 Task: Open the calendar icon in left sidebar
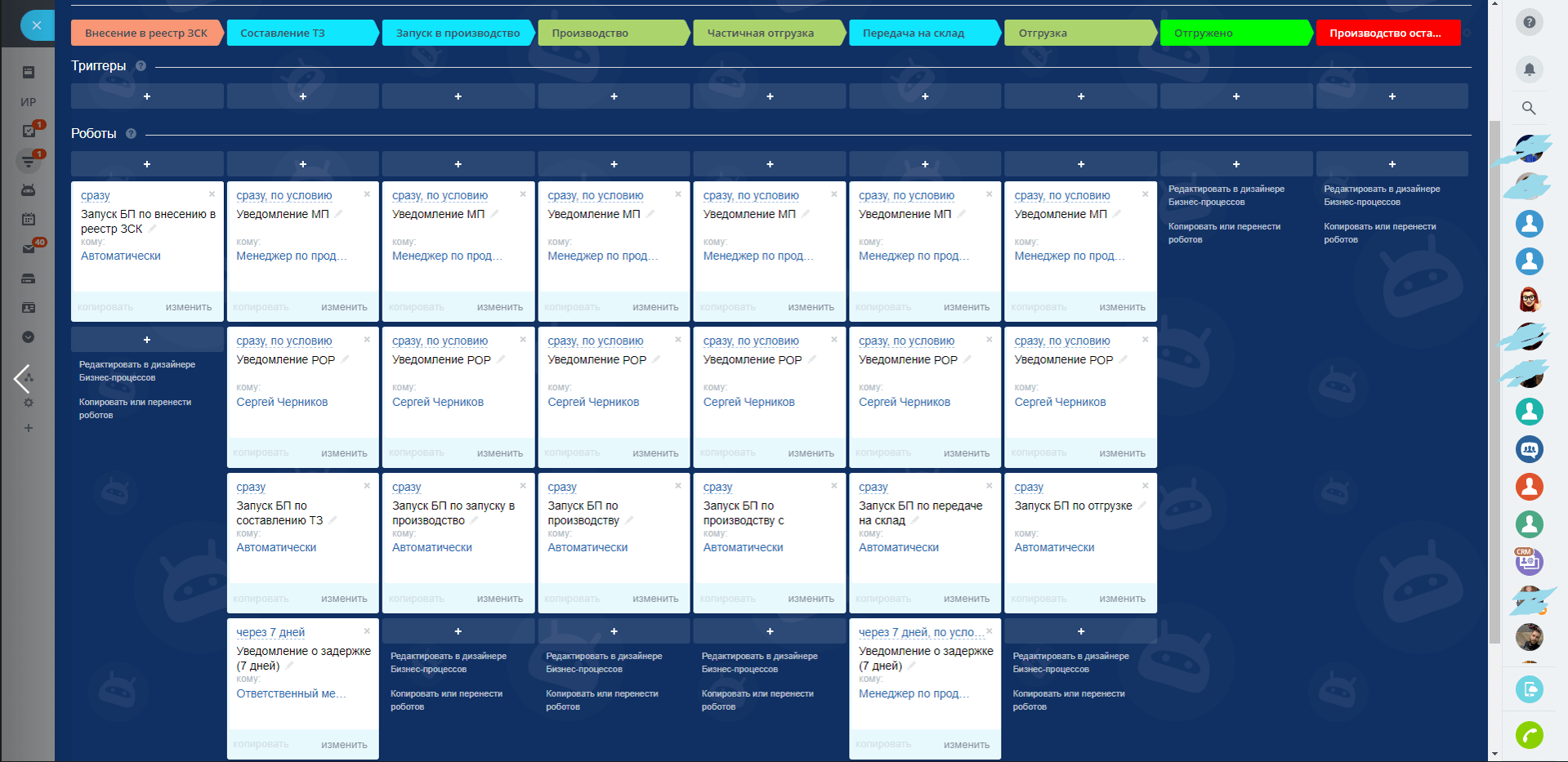(x=28, y=219)
